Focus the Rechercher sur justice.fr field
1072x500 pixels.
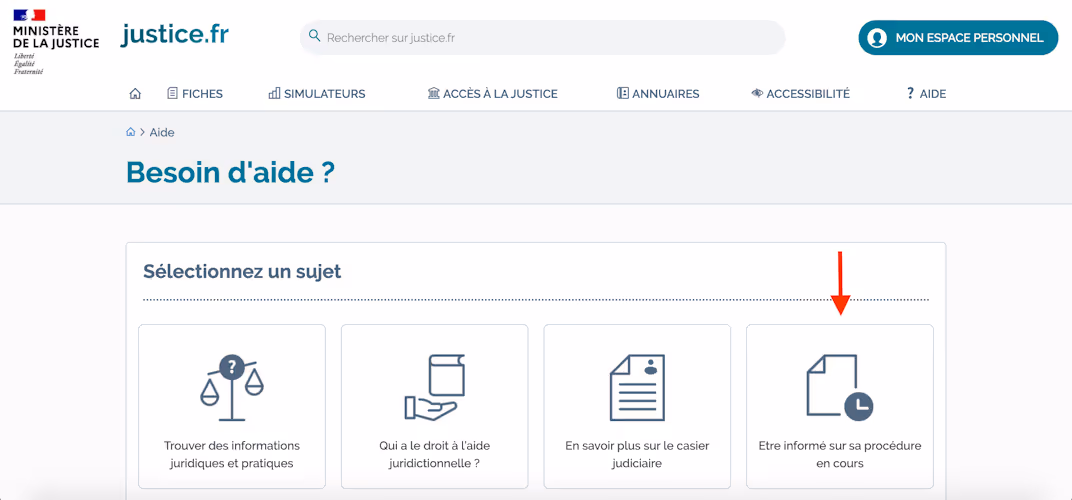[x=543, y=38]
